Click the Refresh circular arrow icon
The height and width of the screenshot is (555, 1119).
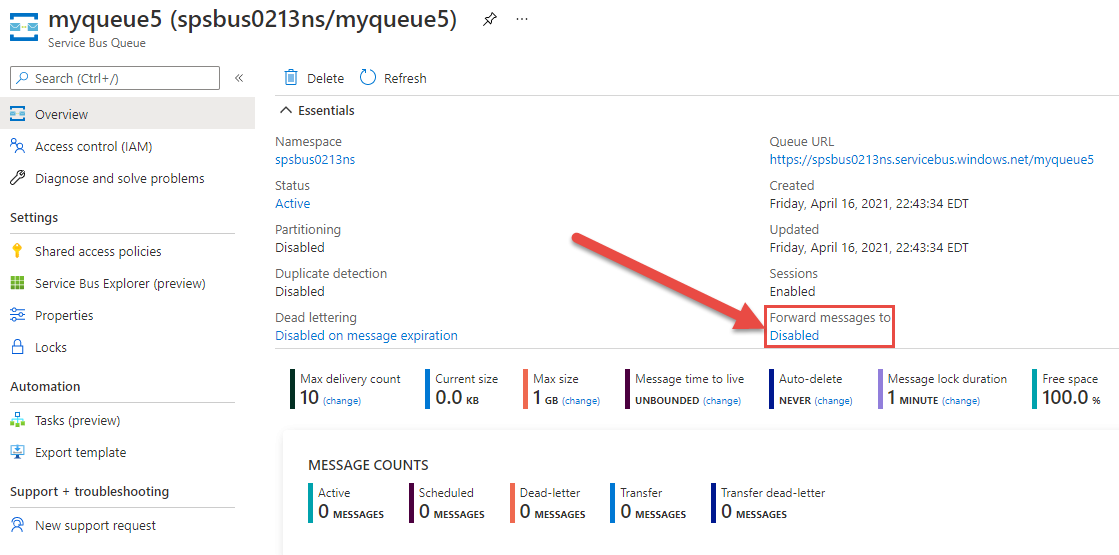point(368,78)
